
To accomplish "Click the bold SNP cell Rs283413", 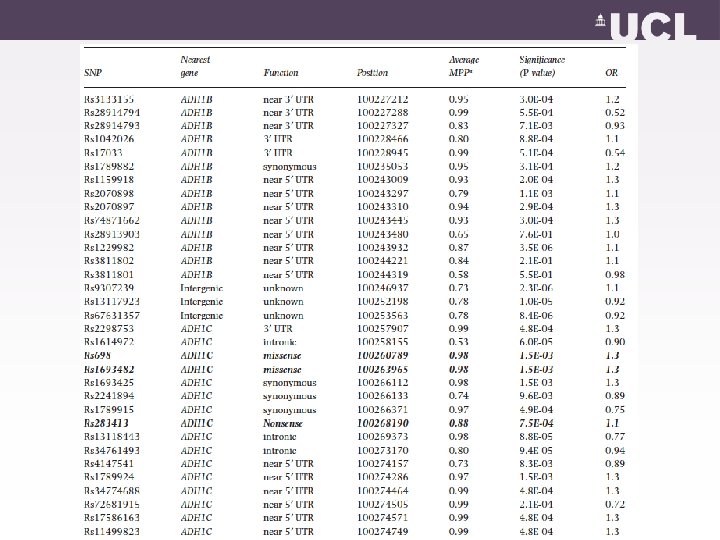I will pos(106,423).
